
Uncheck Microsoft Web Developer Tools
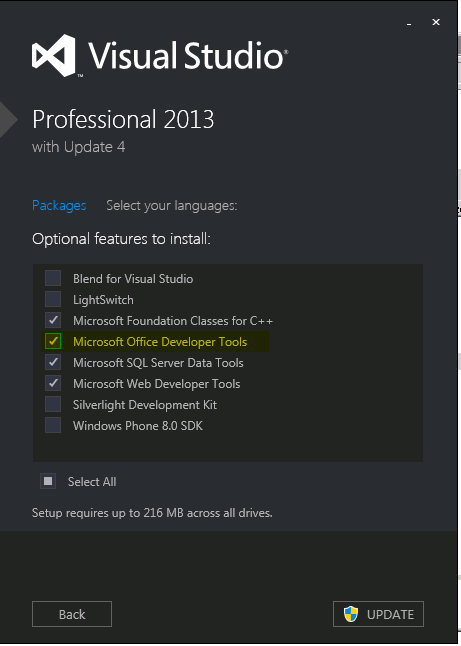[x=53, y=383]
